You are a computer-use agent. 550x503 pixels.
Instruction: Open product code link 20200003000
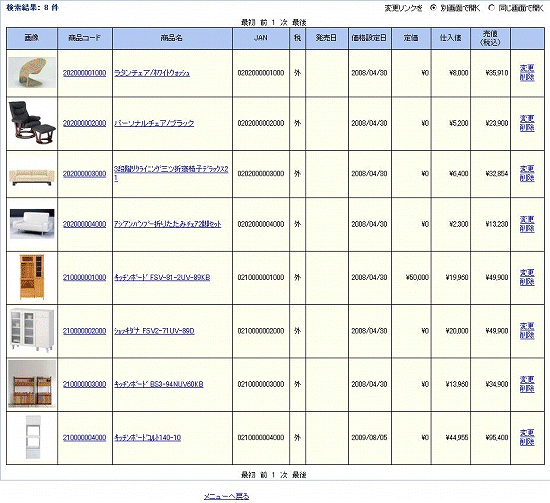point(85,174)
